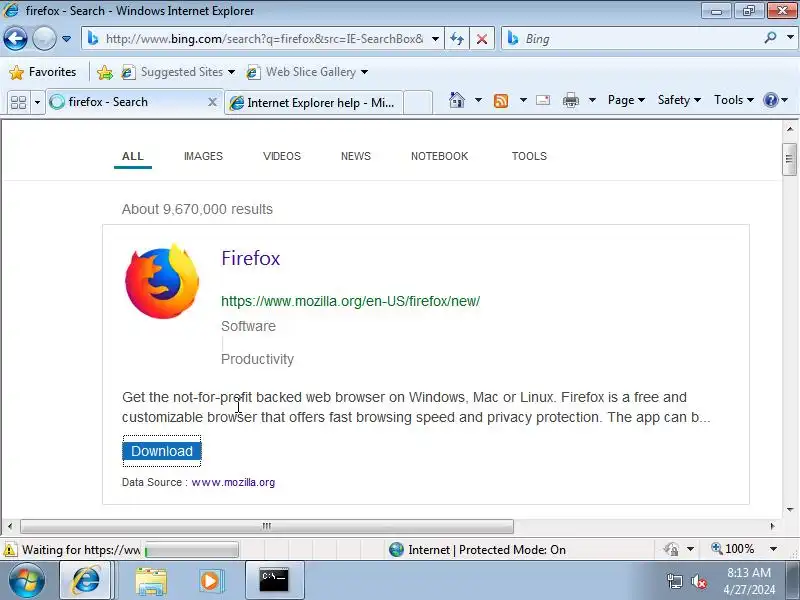
Task: Expand the Web Slice Gallery dropdown arrow
Action: tap(364, 72)
